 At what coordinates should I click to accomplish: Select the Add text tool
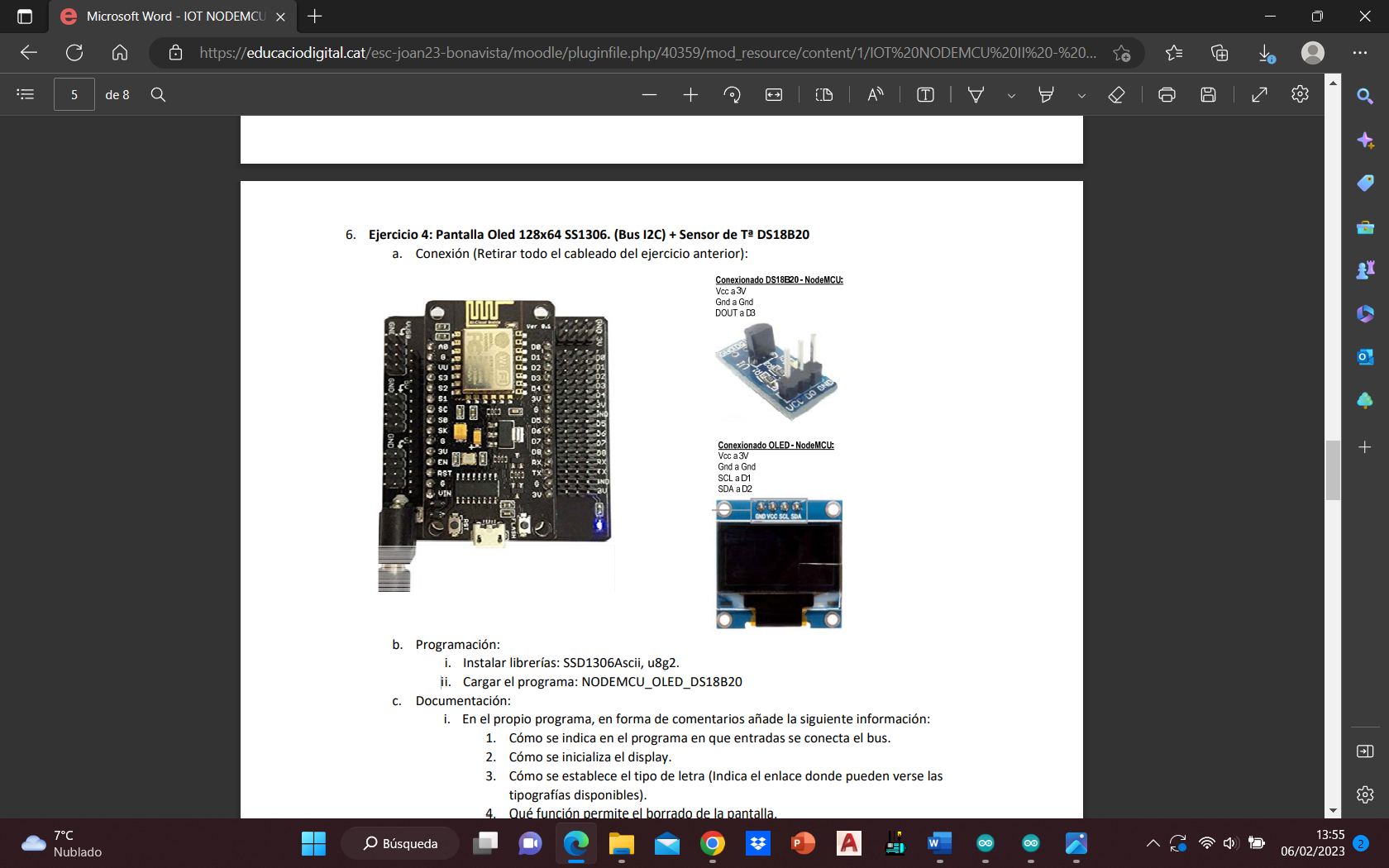coord(924,94)
